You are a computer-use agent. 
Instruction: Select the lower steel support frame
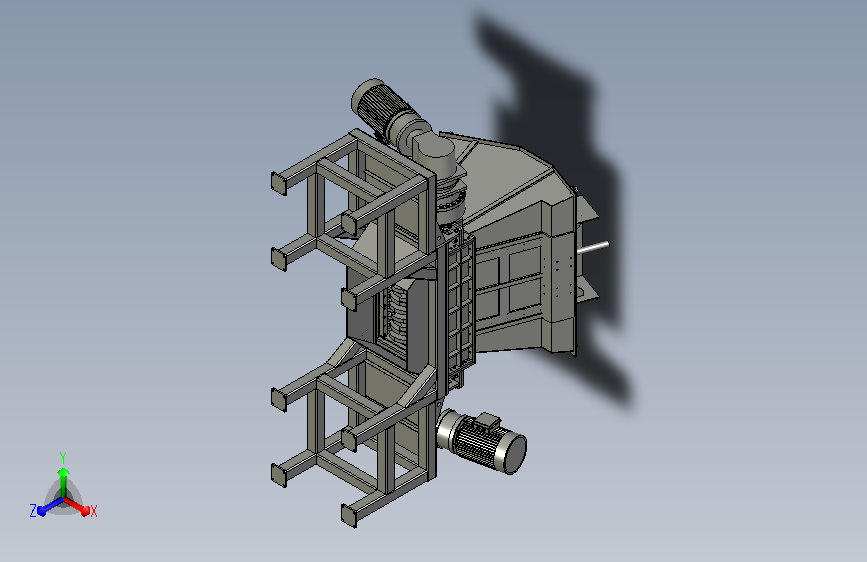click(x=352, y=431)
